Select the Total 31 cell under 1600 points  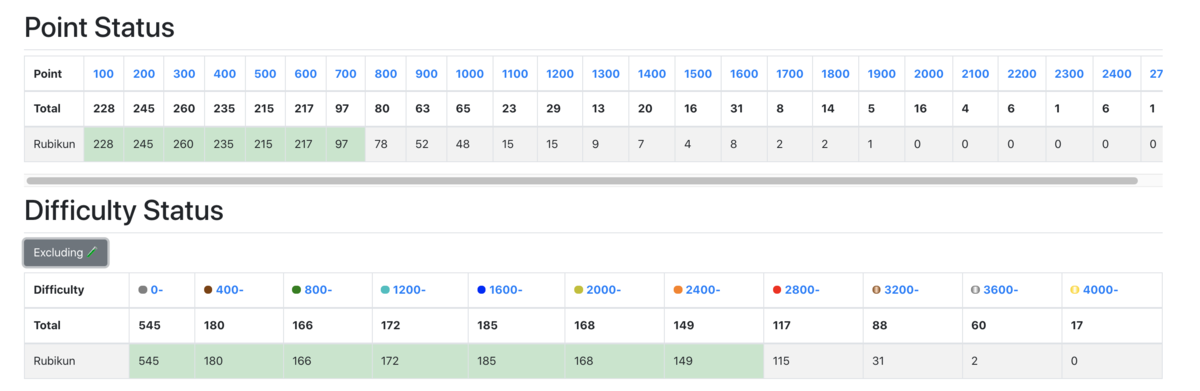pyautogui.click(x=744, y=108)
